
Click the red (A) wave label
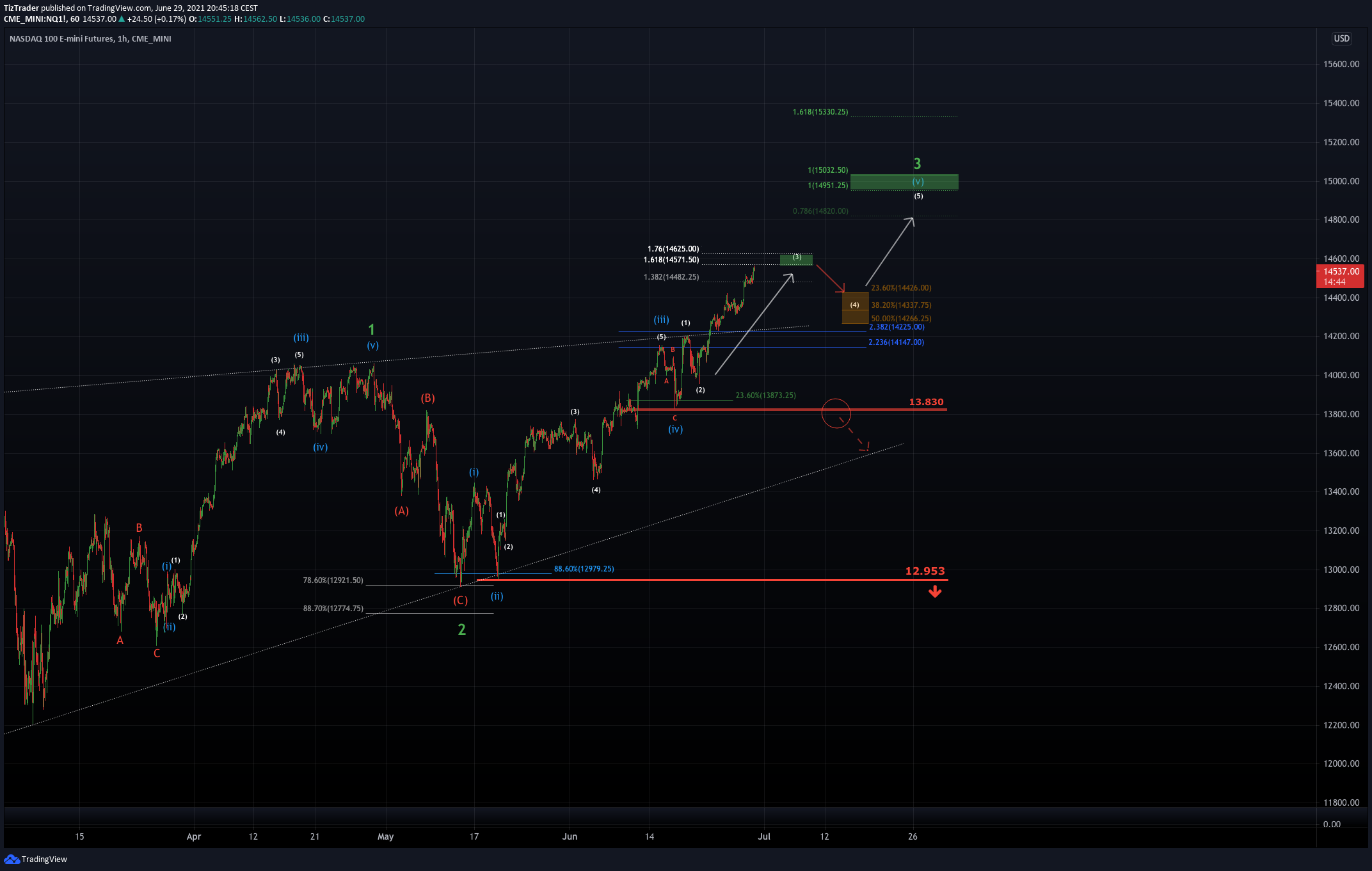pyautogui.click(x=401, y=511)
